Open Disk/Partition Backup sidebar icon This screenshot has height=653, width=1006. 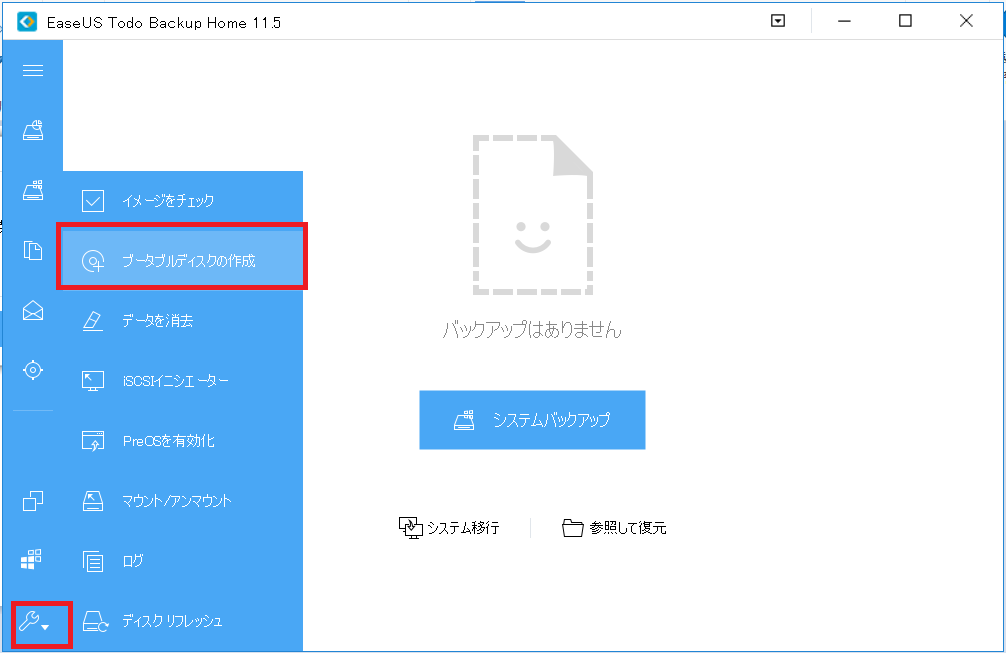pos(33,130)
